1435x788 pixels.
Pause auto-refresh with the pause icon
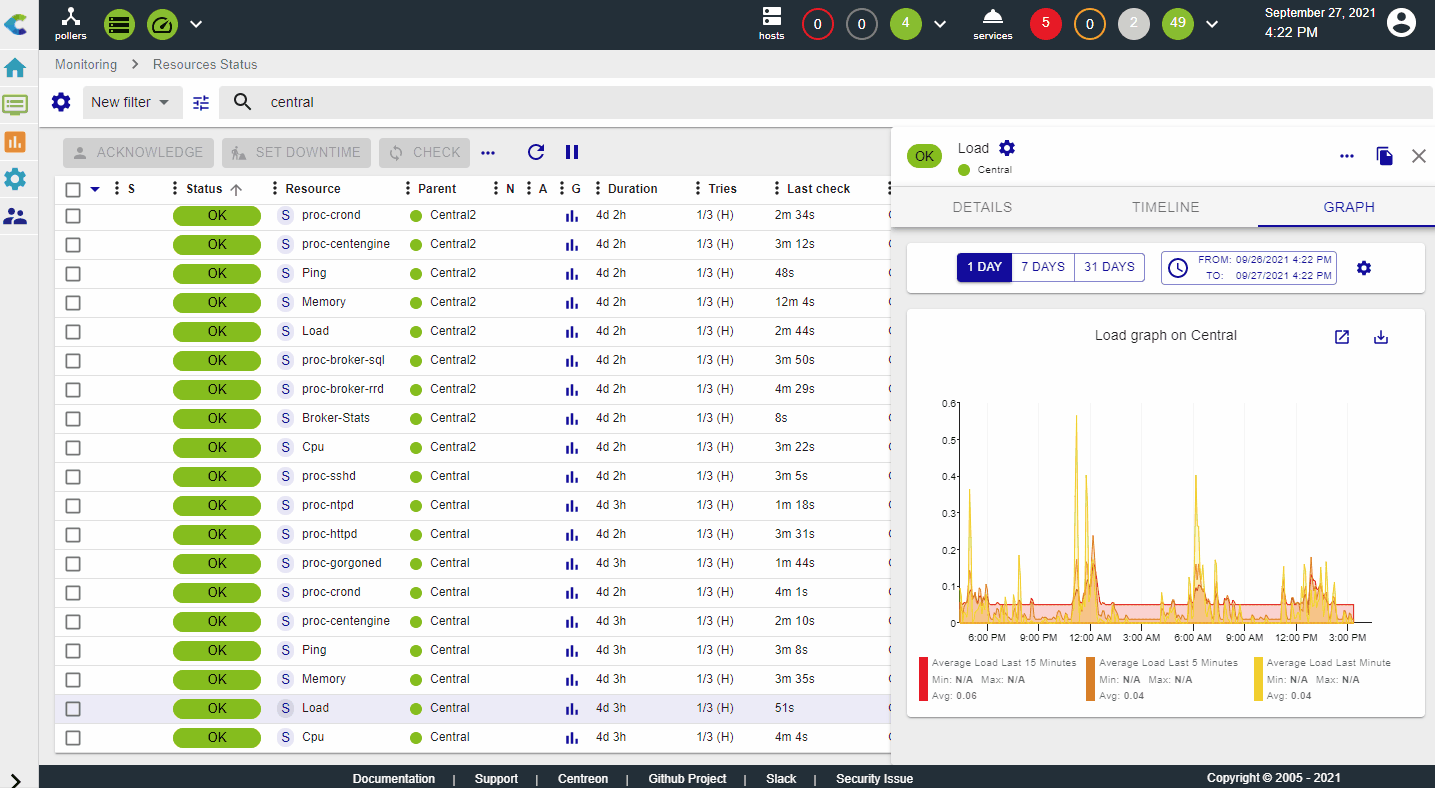572,152
